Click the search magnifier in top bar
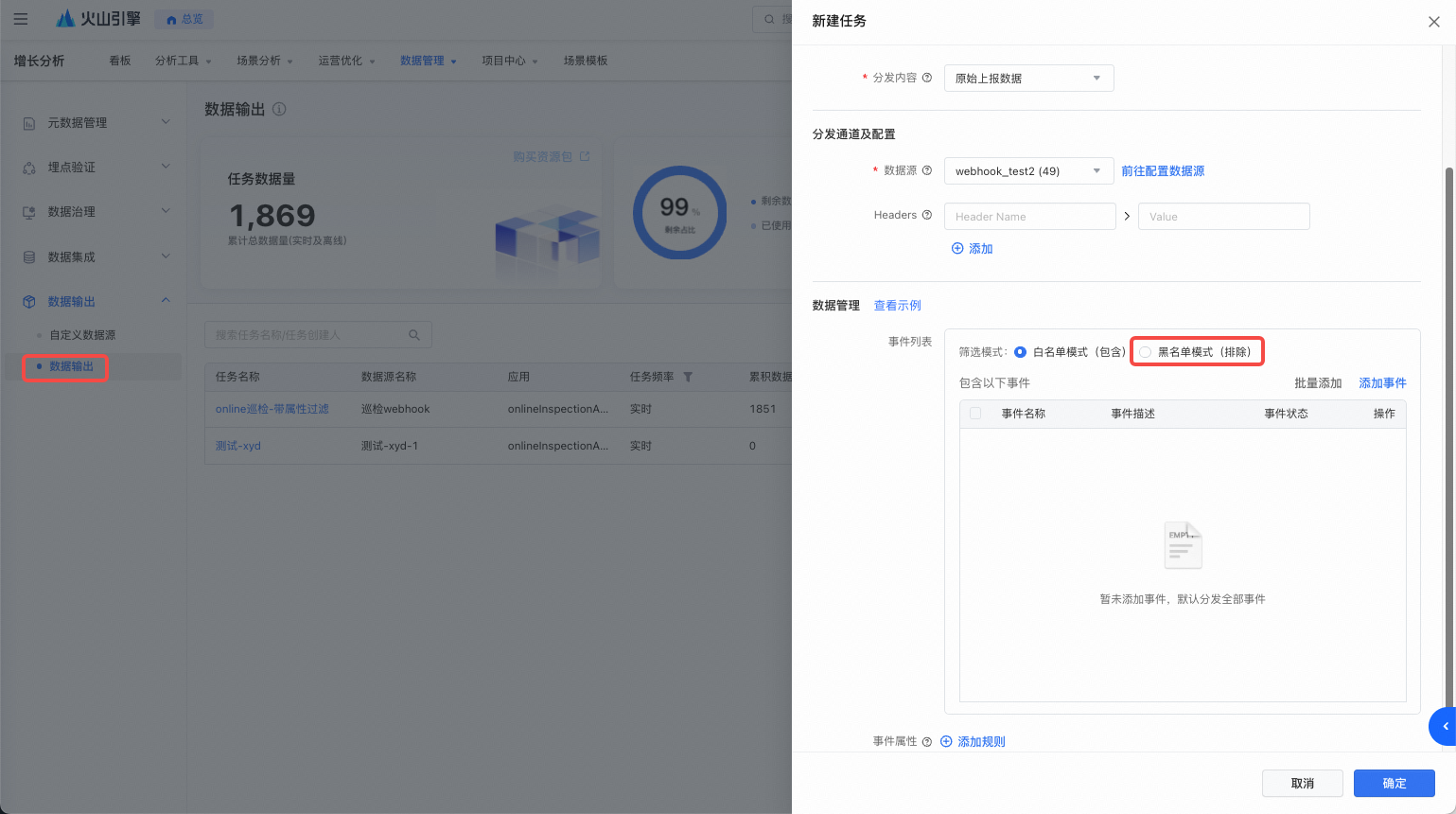The height and width of the screenshot is (814, 1456). click(x=769, y=19)
